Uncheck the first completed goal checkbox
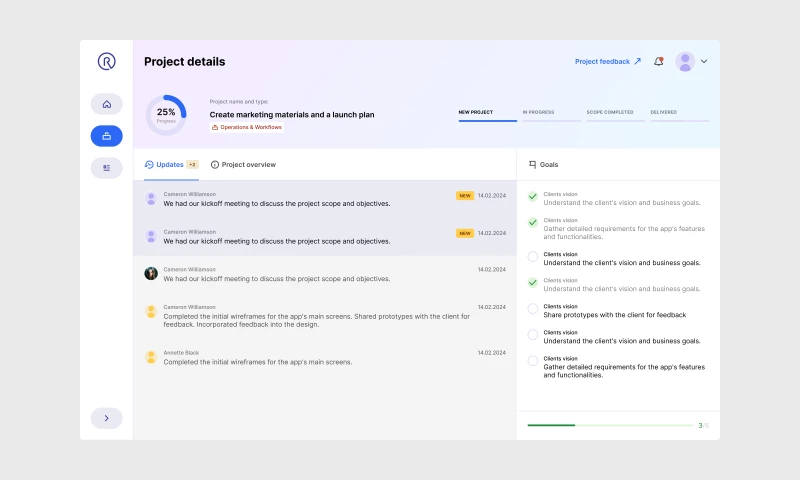800x480 pixels. [x=533, y=196]
